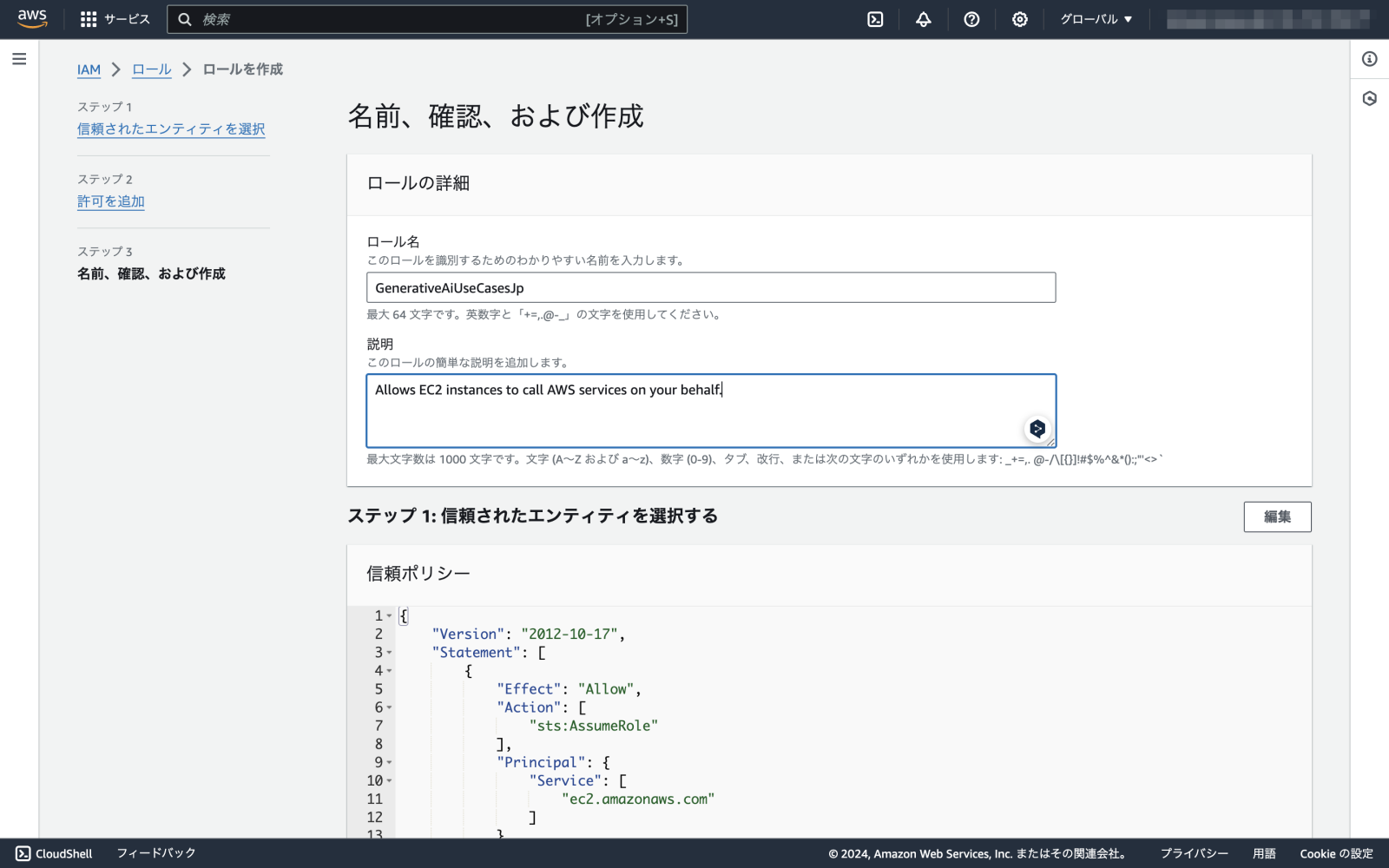Open help via the question mark icon

(x=971, y=19)
